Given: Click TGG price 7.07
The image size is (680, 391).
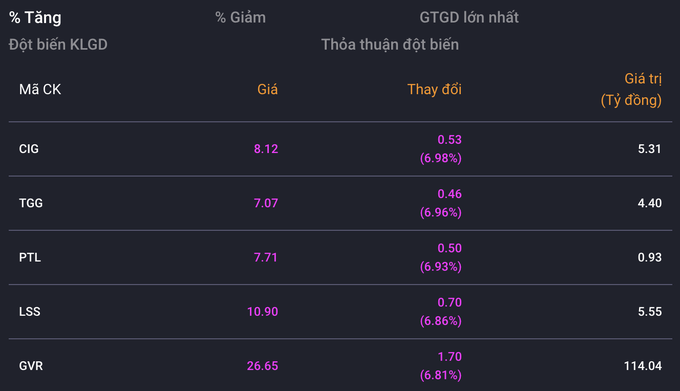Looking at the screenshot, I should [x=266, y=203].
